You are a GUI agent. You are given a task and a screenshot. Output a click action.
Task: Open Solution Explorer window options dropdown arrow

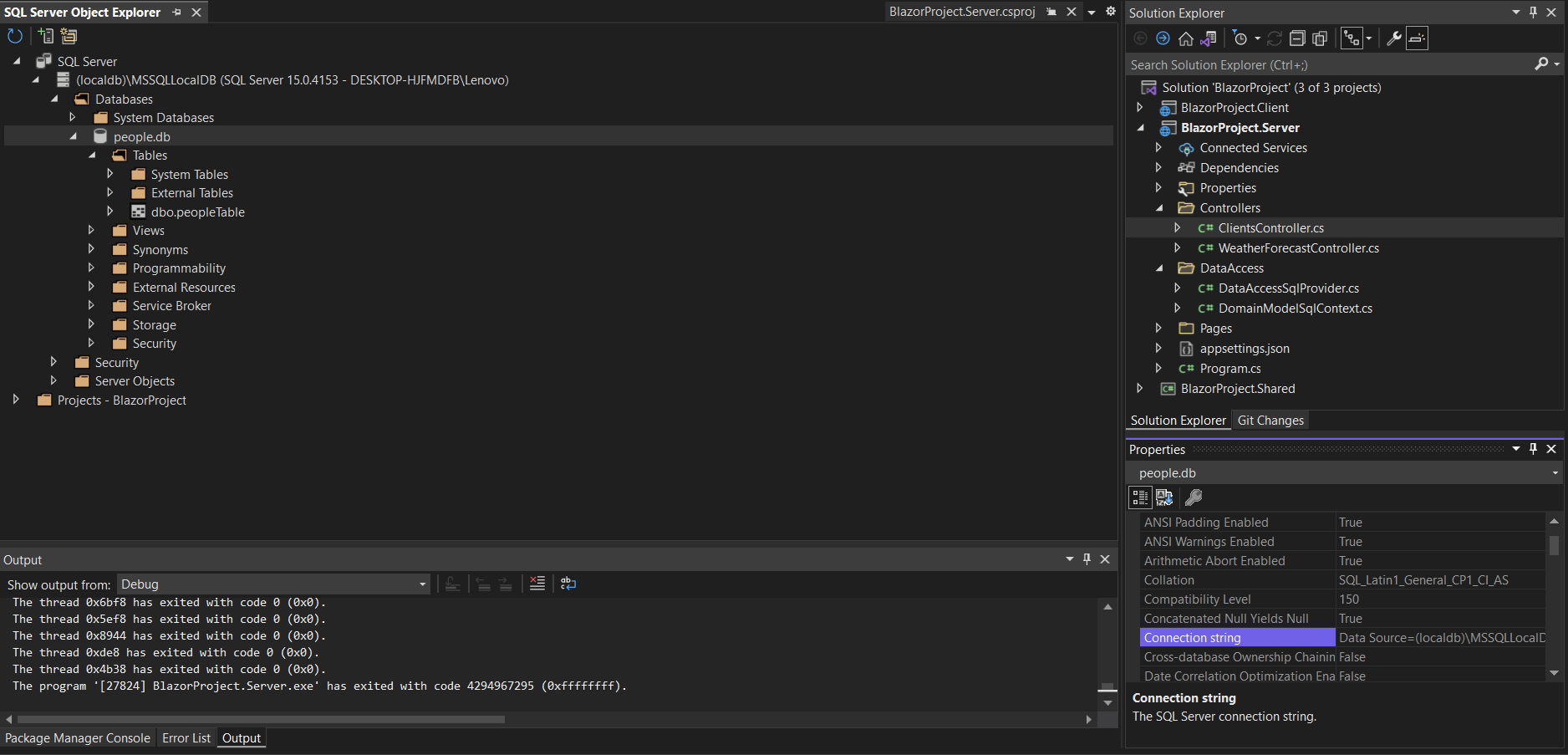click(1515, 13)
